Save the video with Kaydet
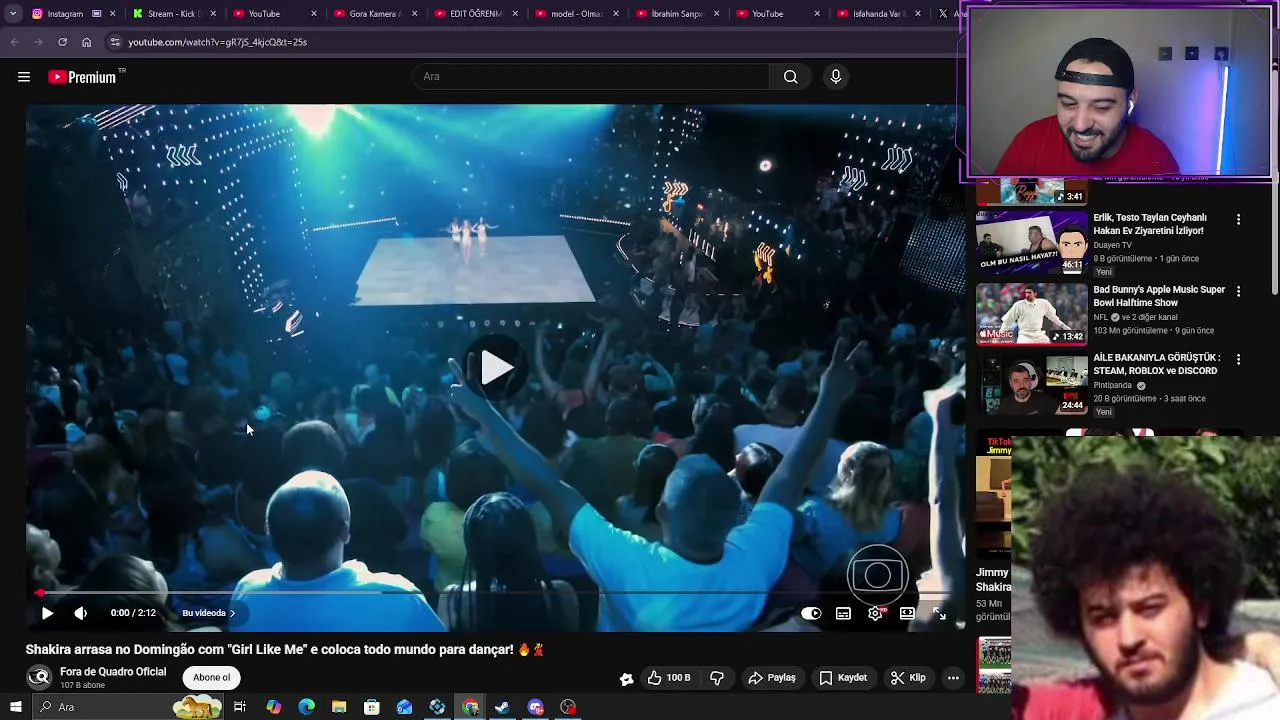This screenshot has height=720, width=1280. pyautogui.click(x=843, y=677)
